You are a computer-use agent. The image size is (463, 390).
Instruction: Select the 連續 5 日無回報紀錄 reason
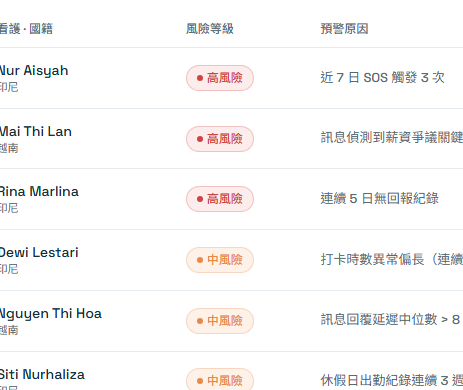(x=379, y=198)
